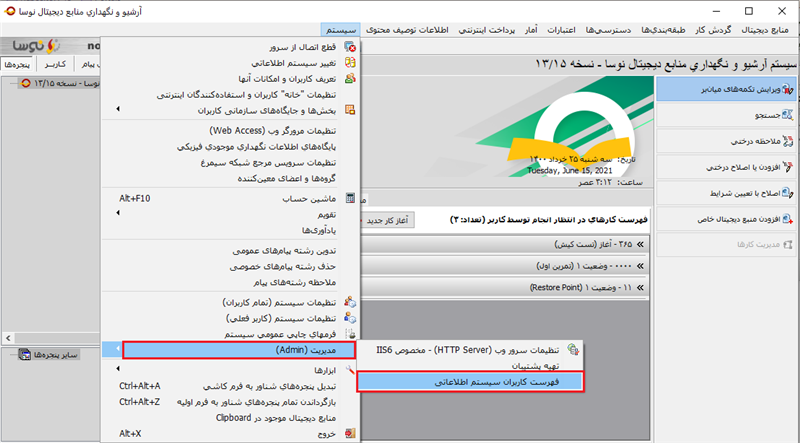
Task: Click the search (جستجو) binoculars icon in sidebar
Action: (x=789, y=117)
